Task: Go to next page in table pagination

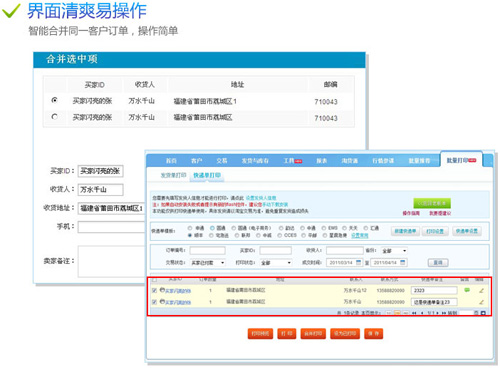Action: [x=438, y=313]
